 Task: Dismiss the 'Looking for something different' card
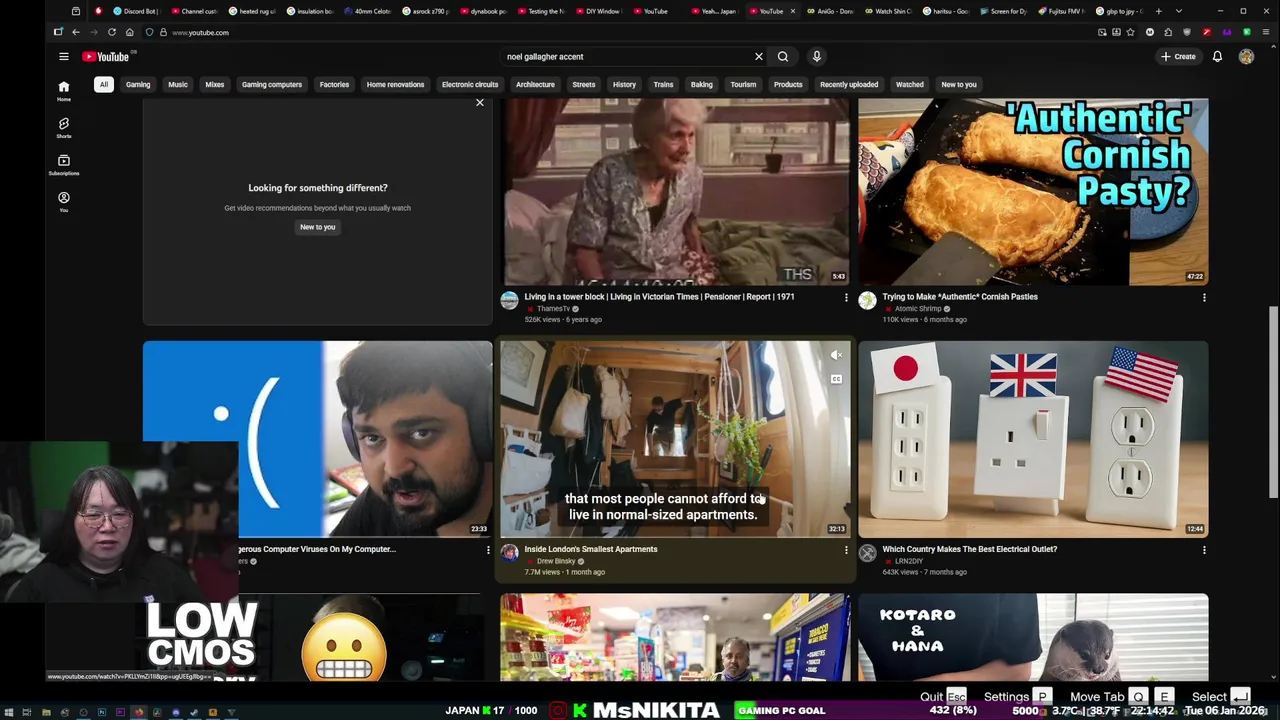click(x=480, y=103)
